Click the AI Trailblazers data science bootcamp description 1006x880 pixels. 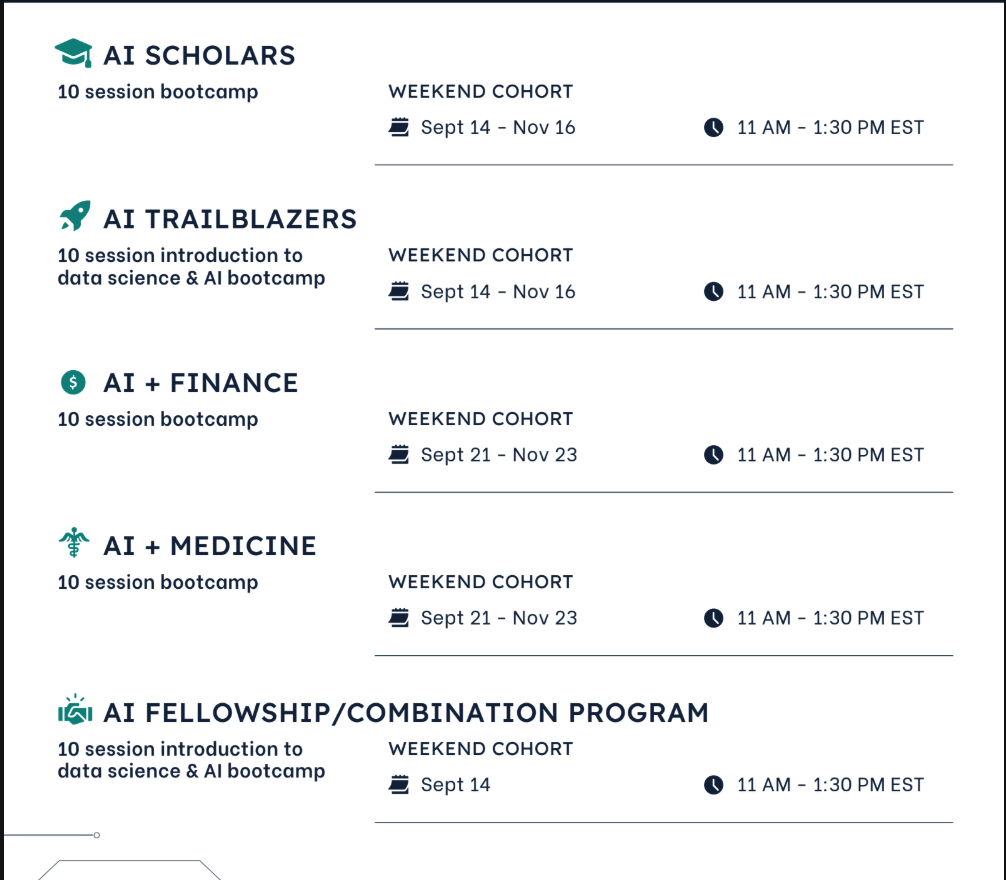191,267
